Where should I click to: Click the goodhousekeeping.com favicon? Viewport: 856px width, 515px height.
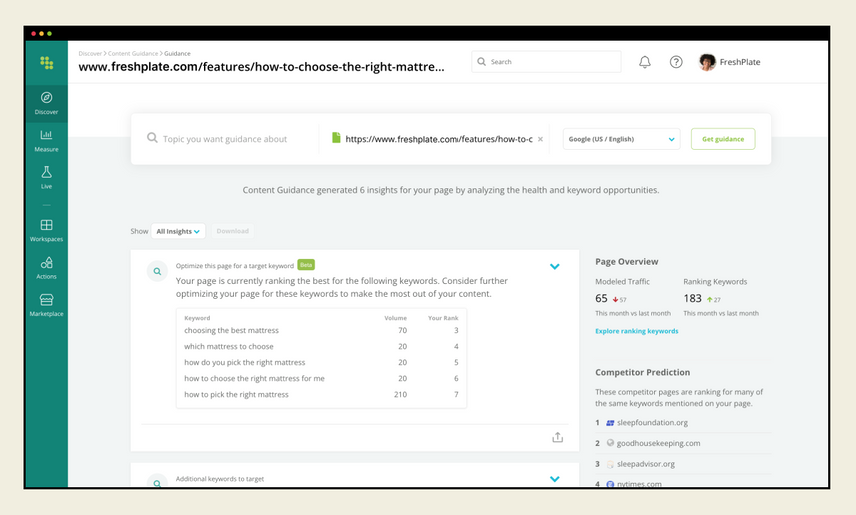pos(610,443)
